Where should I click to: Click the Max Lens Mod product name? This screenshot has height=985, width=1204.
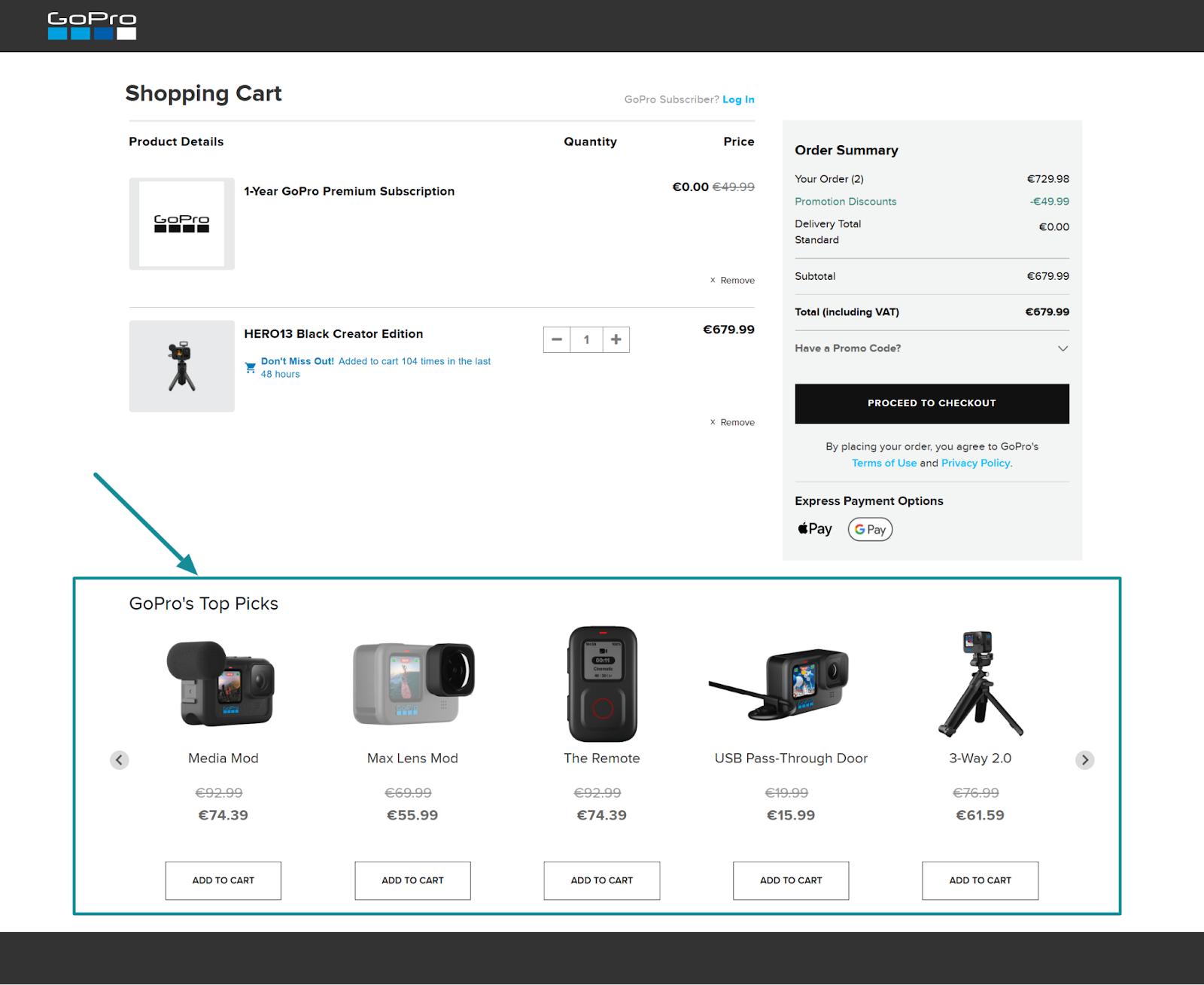pos(412,759)
